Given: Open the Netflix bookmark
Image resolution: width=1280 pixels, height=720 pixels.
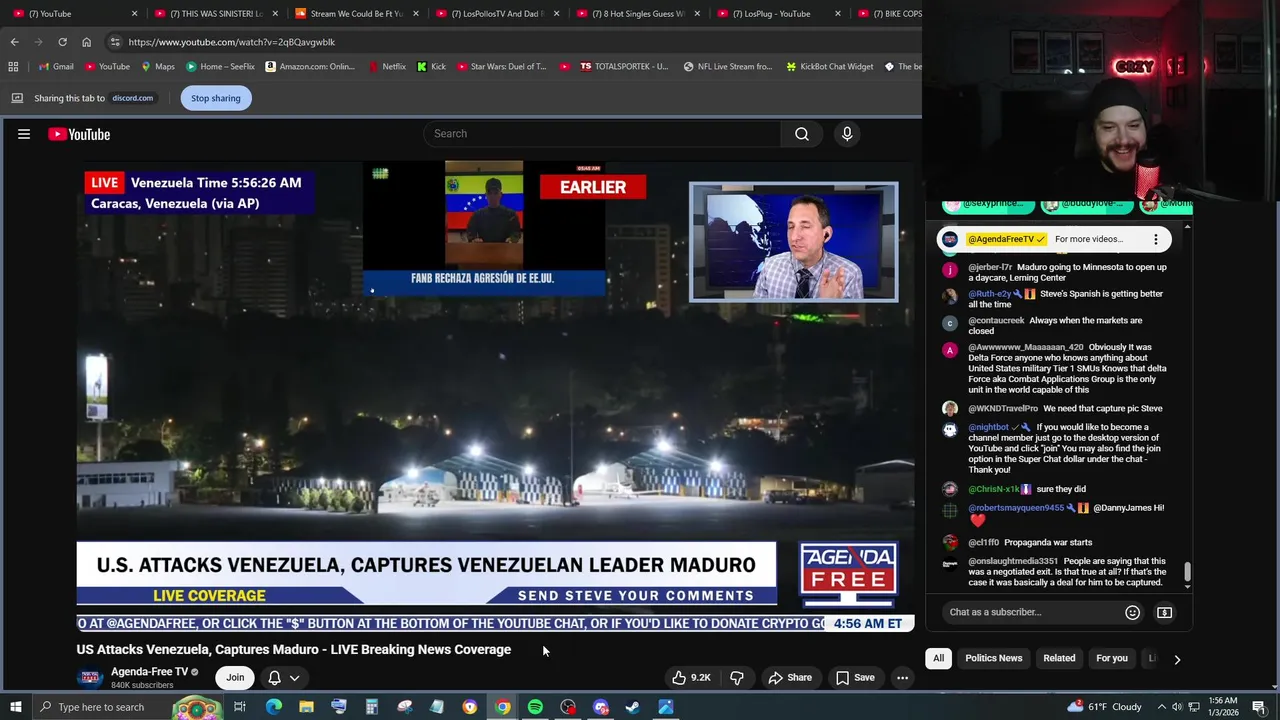Looking at the screenshot, I should pyautogui.click(x=386, y=67).
